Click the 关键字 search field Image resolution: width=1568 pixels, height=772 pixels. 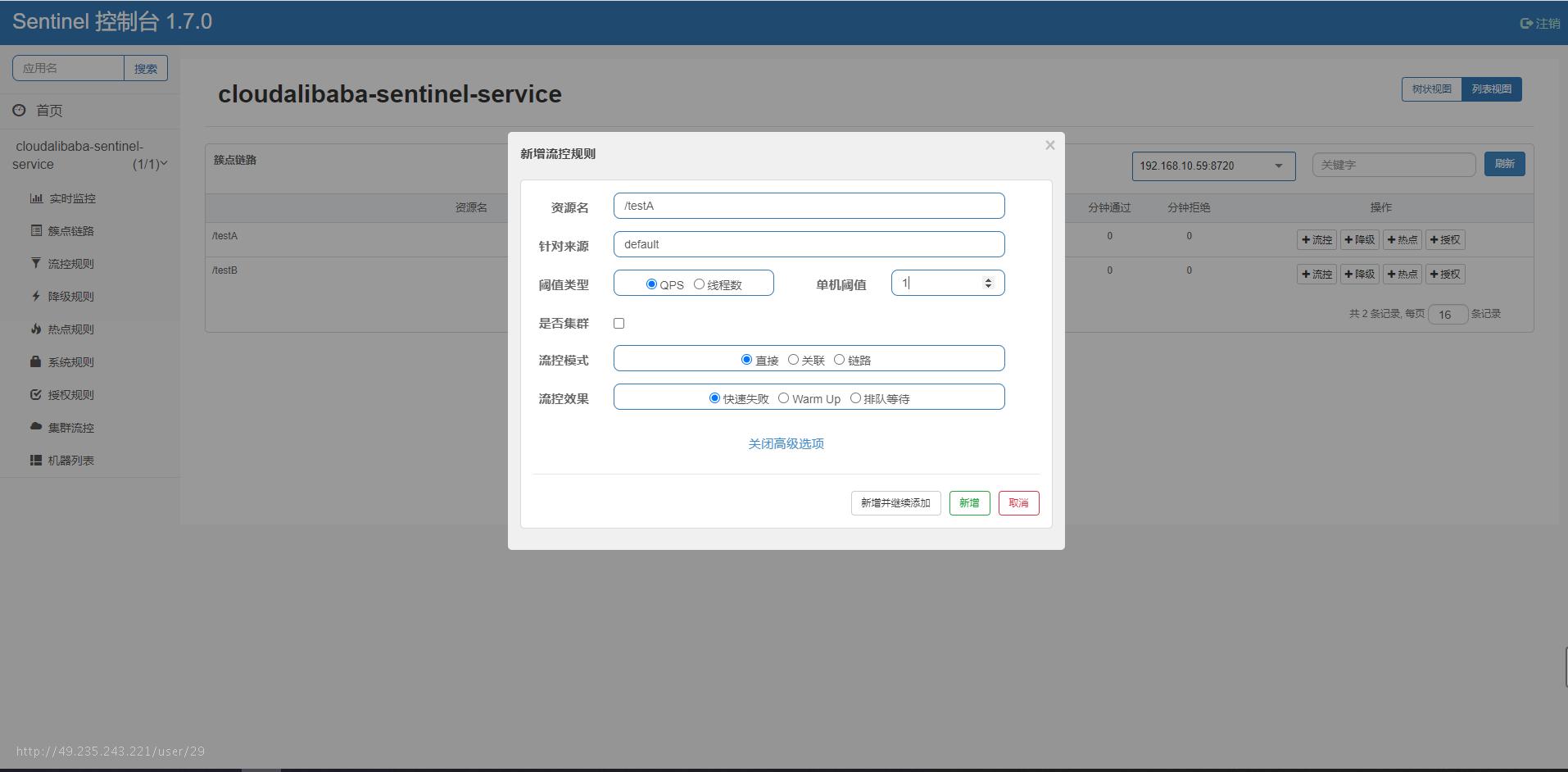(1394, 165)
